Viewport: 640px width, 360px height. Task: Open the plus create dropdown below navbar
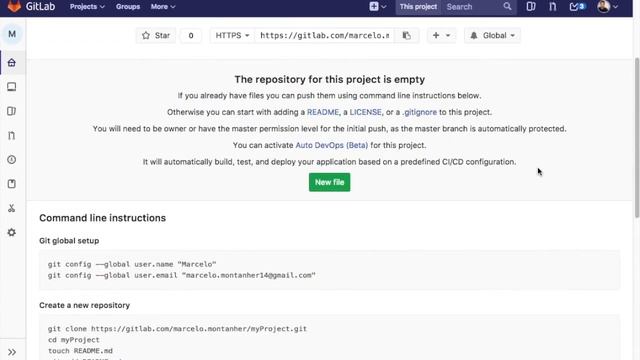[x=441, y=36]
